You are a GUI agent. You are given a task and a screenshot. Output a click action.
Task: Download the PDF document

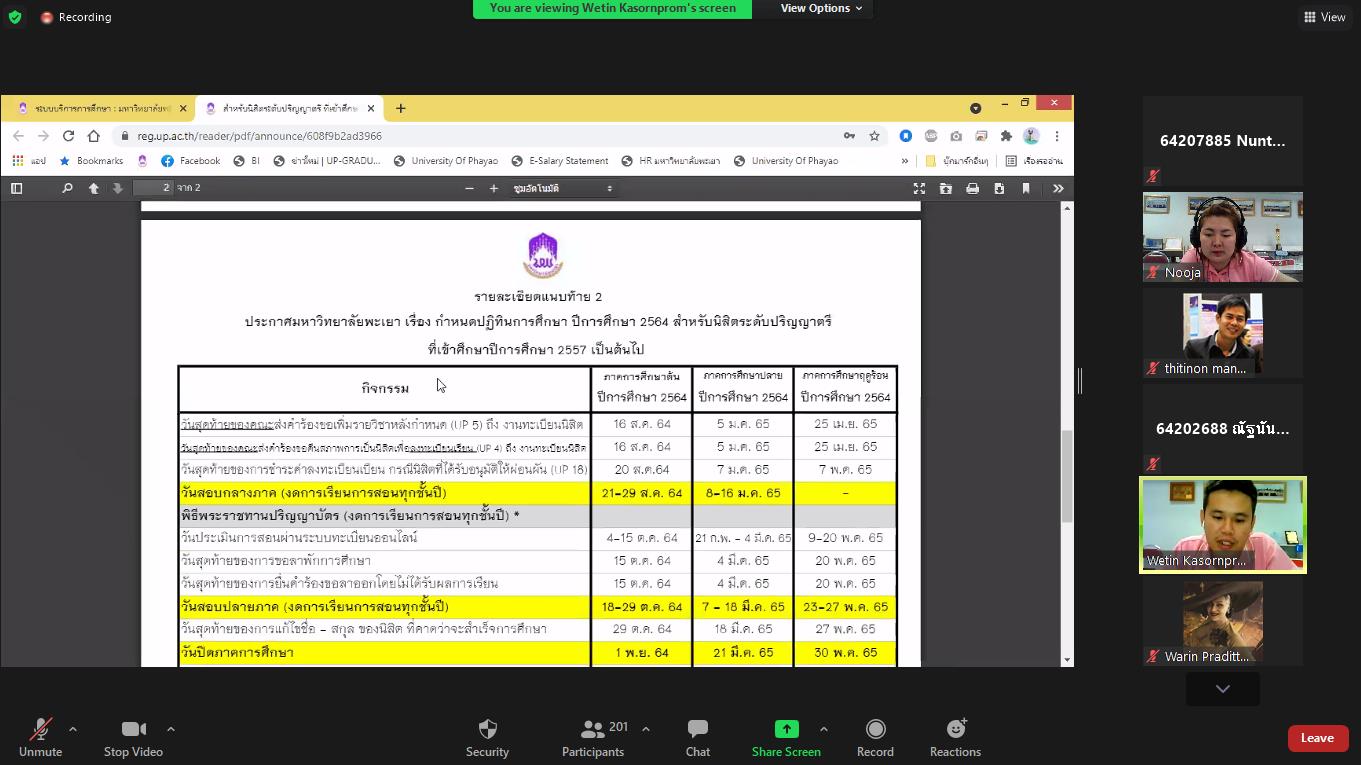coord(998,188)
